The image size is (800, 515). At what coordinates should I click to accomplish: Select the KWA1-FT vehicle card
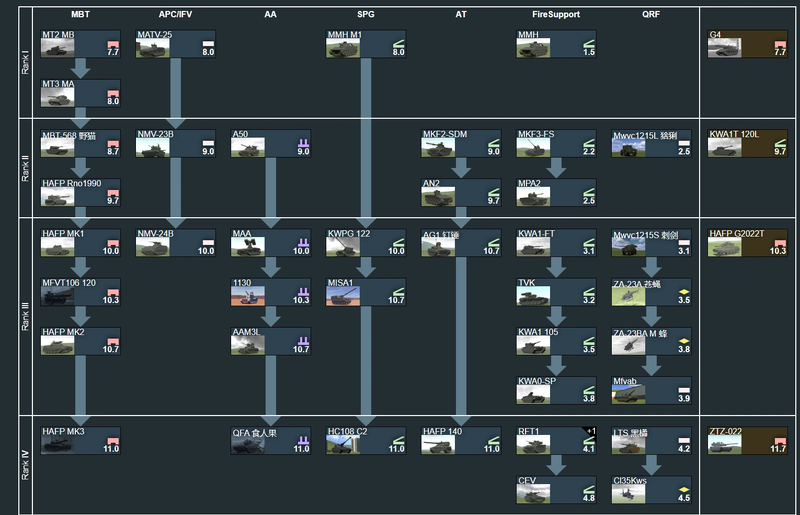click(x=556, y=242)
